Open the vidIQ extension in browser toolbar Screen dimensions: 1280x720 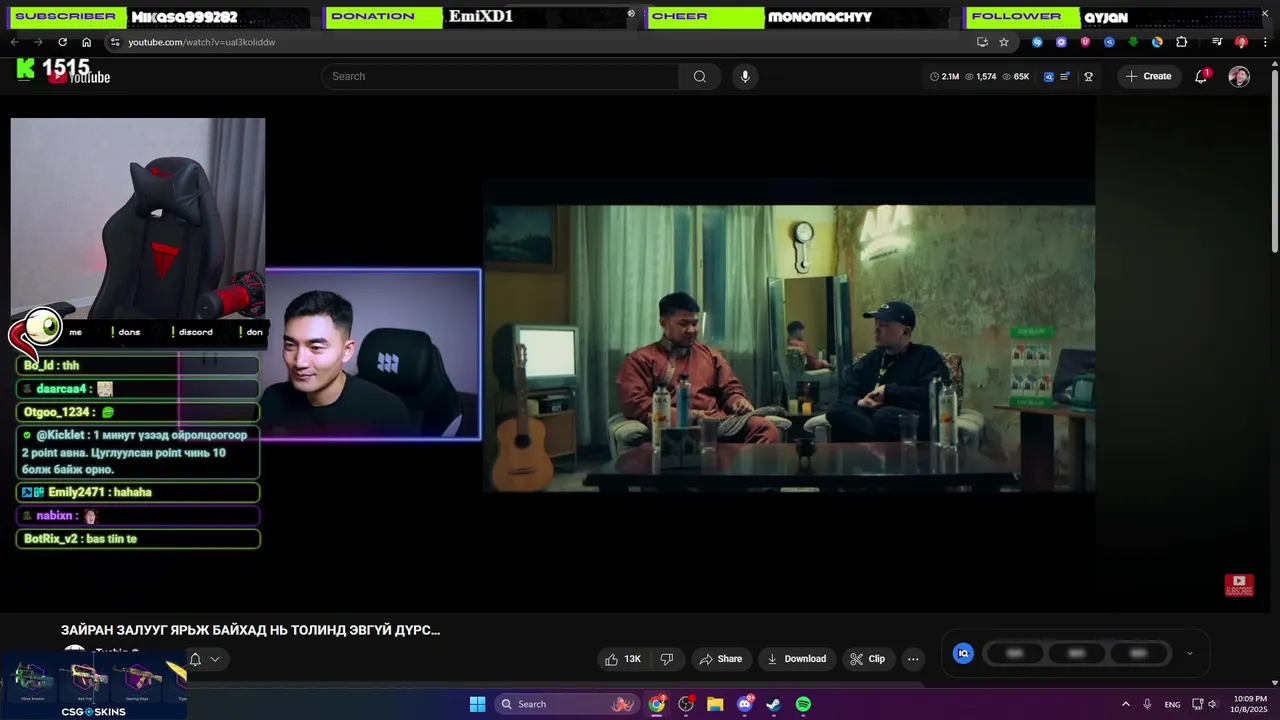(1109, 42)
